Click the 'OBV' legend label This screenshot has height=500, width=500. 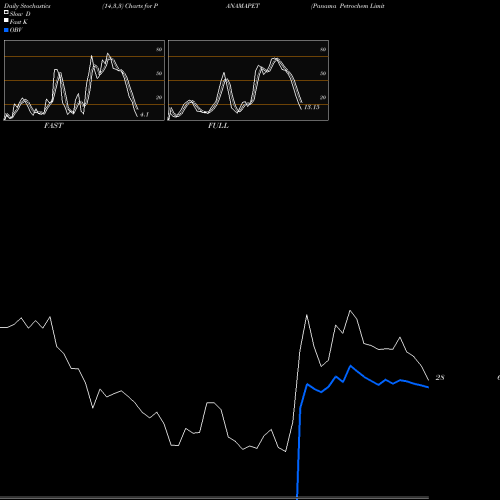16,30
